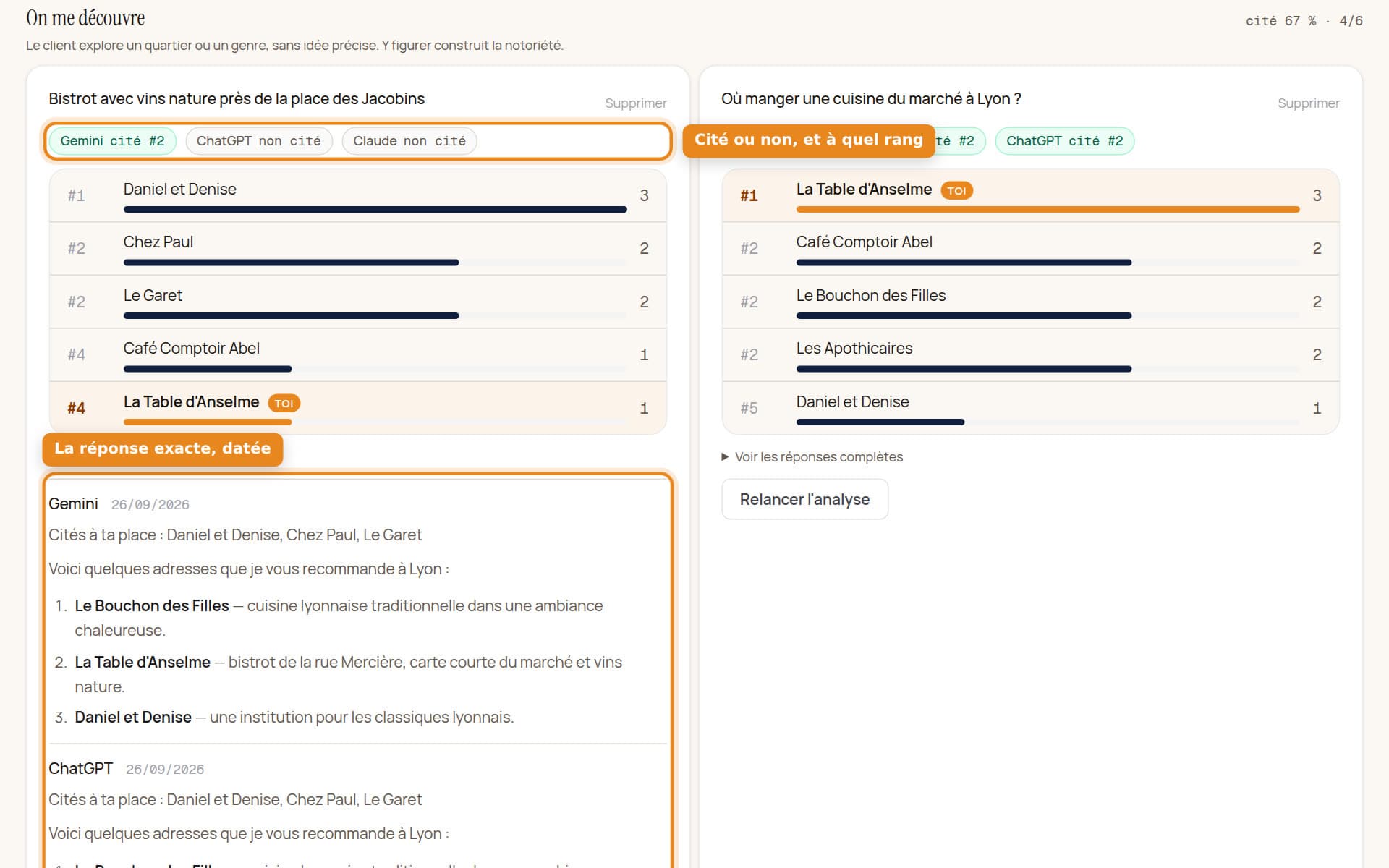Image resolution: width=1389 pixels, height=868 pixels.
Task: Click "Voici quelques adresses" intro under Gemini
Action: click(249, 569)
